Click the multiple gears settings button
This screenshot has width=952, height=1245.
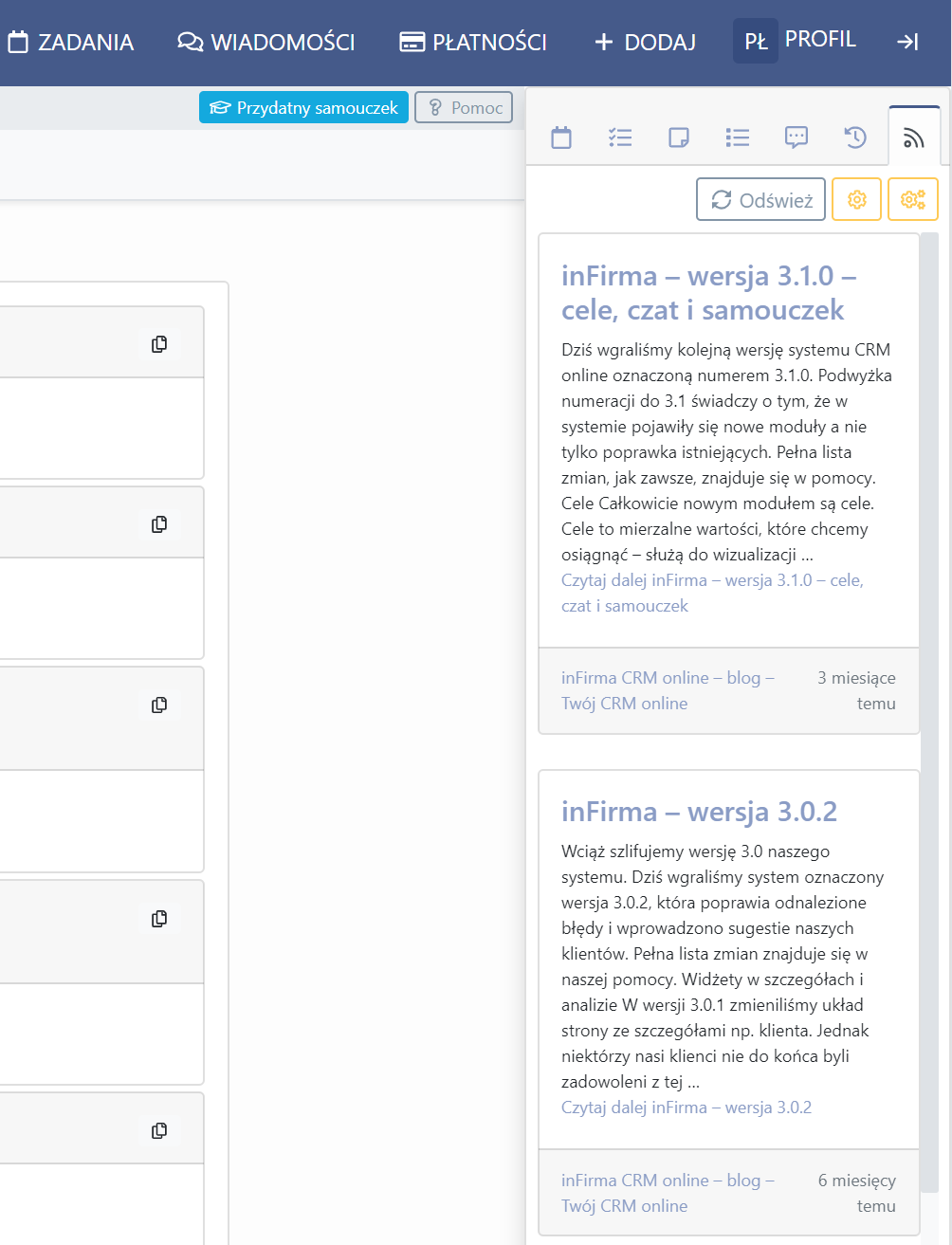913,199
